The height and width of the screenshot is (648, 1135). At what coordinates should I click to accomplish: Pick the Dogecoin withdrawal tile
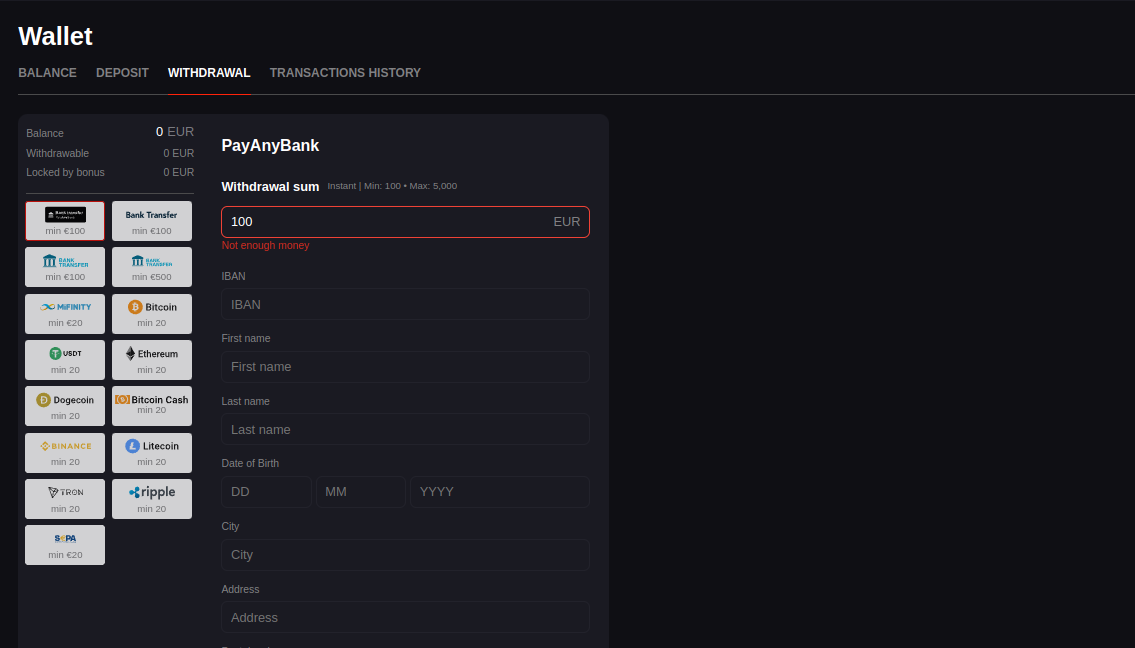pos(65,405)
